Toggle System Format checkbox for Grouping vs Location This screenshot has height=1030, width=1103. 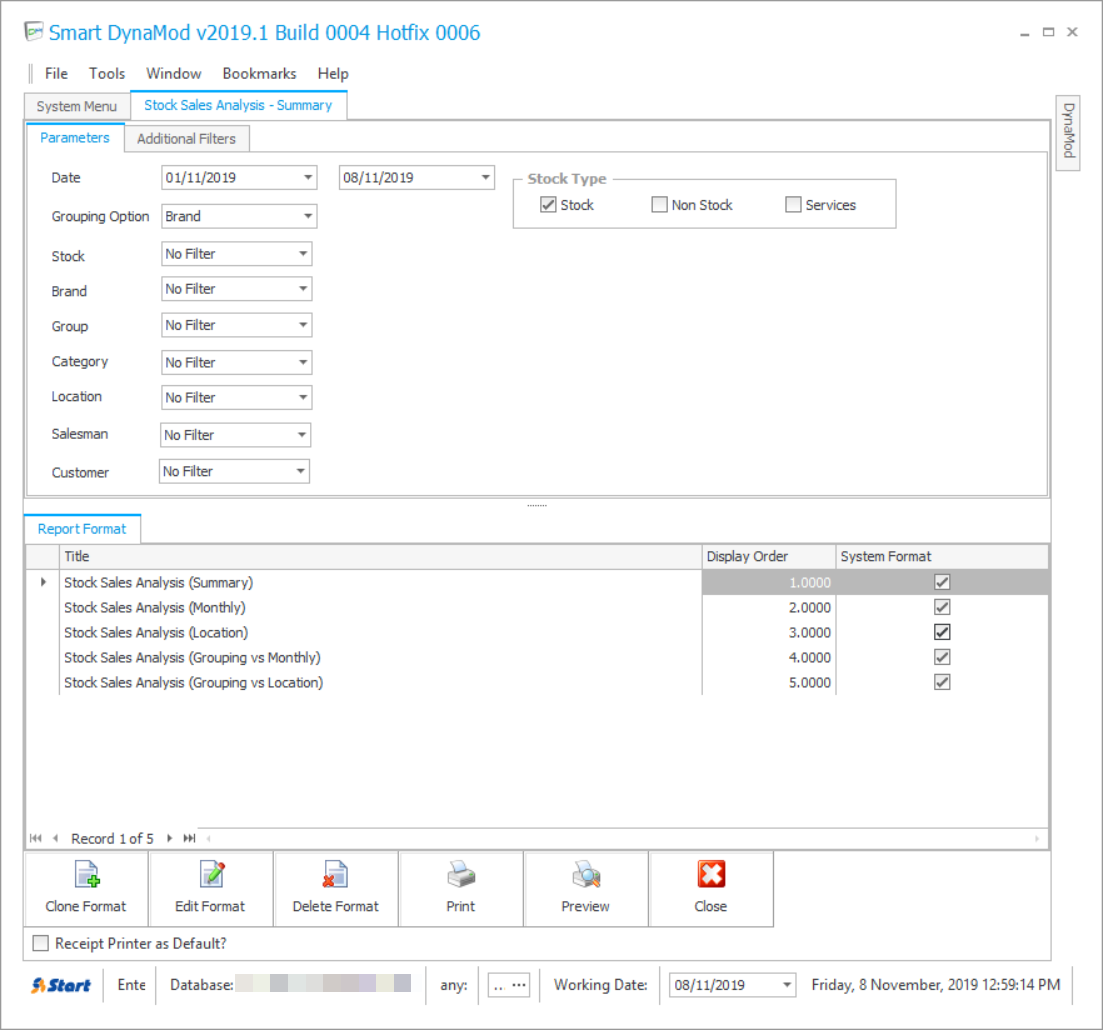pyautogui.click(x=942, y=682)
